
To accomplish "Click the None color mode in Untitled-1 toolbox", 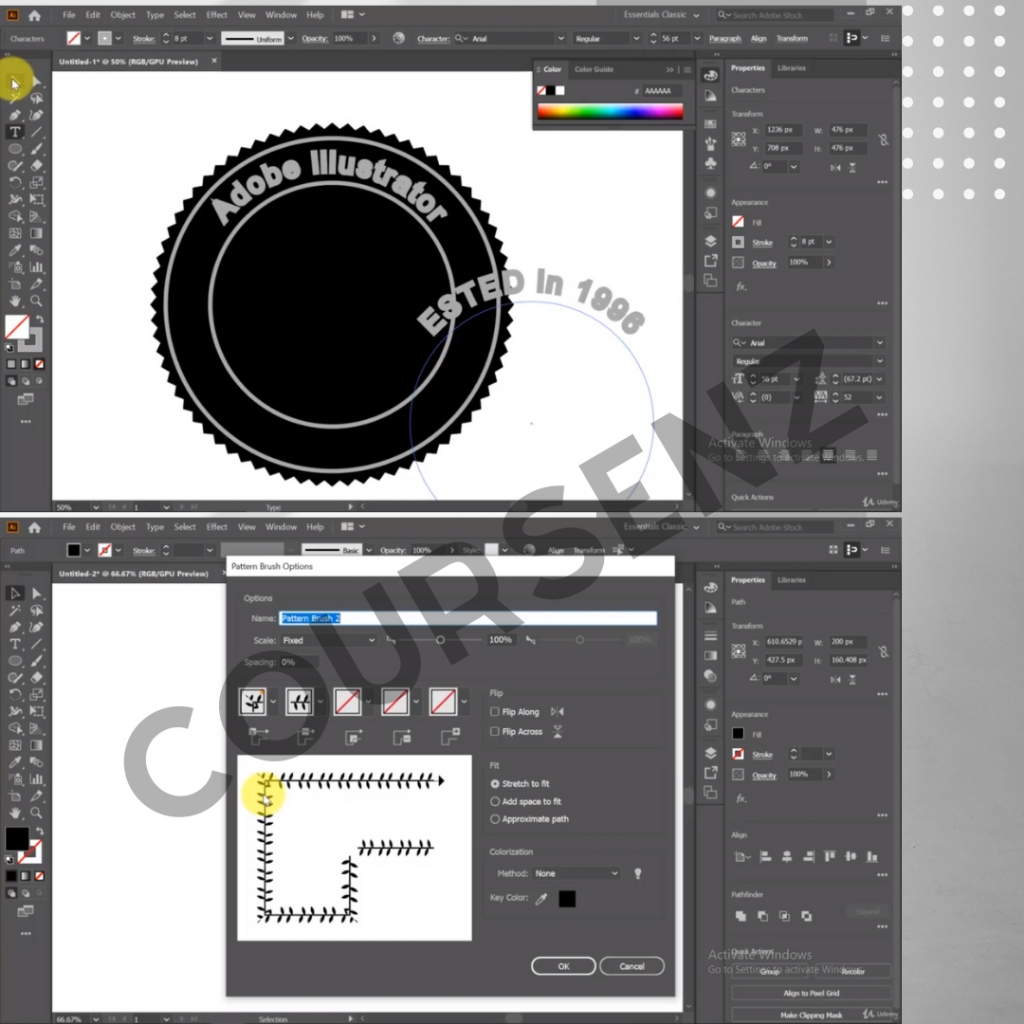I will point(39,364).
